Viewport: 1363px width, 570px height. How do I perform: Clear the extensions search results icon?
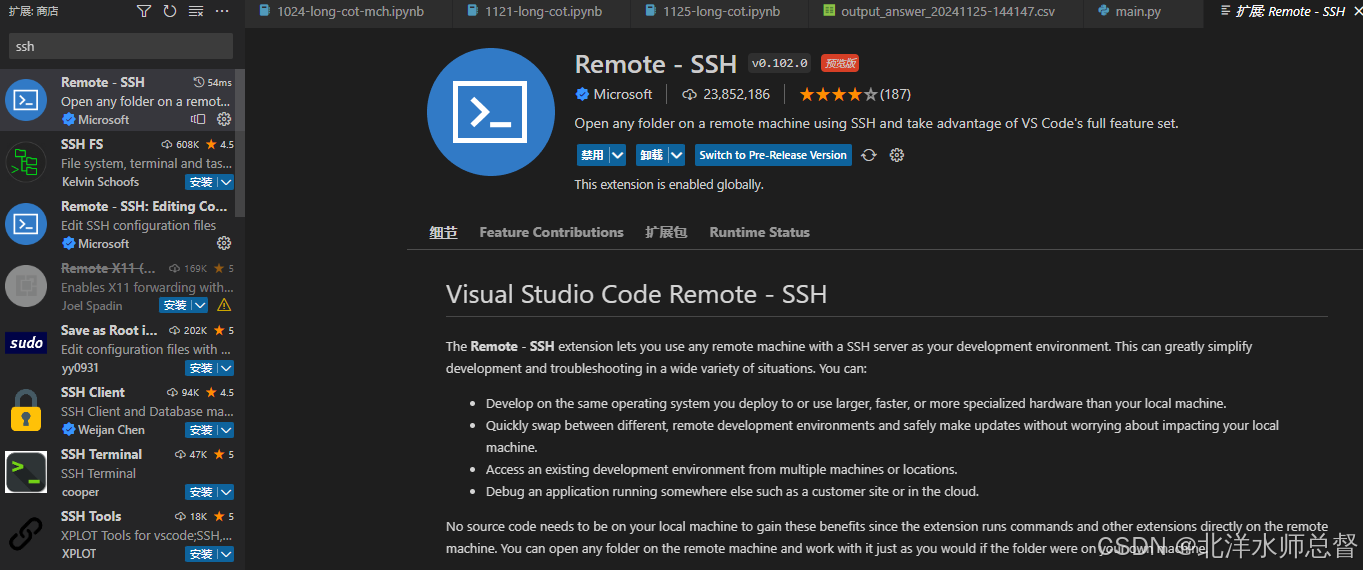(196, 11)
